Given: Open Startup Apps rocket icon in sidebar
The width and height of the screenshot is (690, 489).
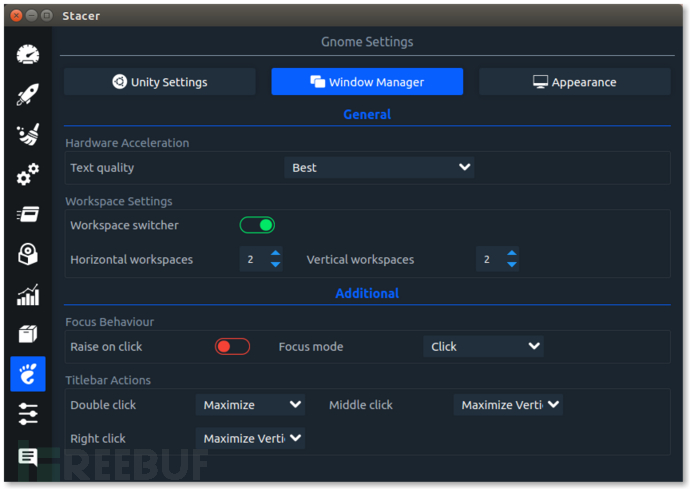Looking at the screenshot, I should tap(28, 94).
